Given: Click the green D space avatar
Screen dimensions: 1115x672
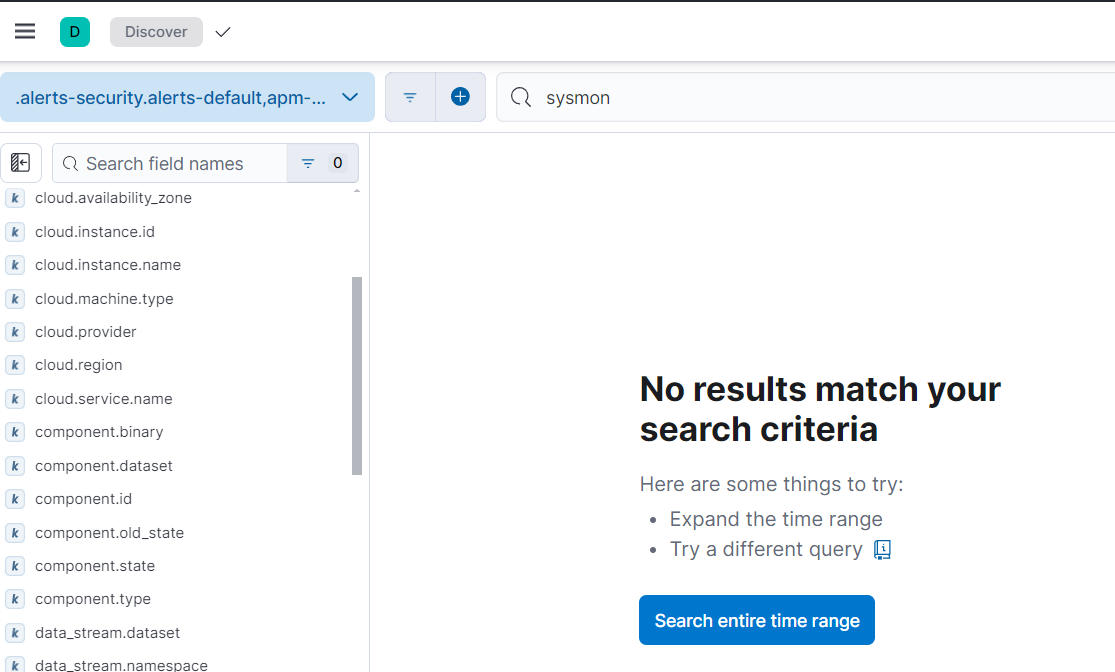Looking at the screenshot, I should 75,32.
